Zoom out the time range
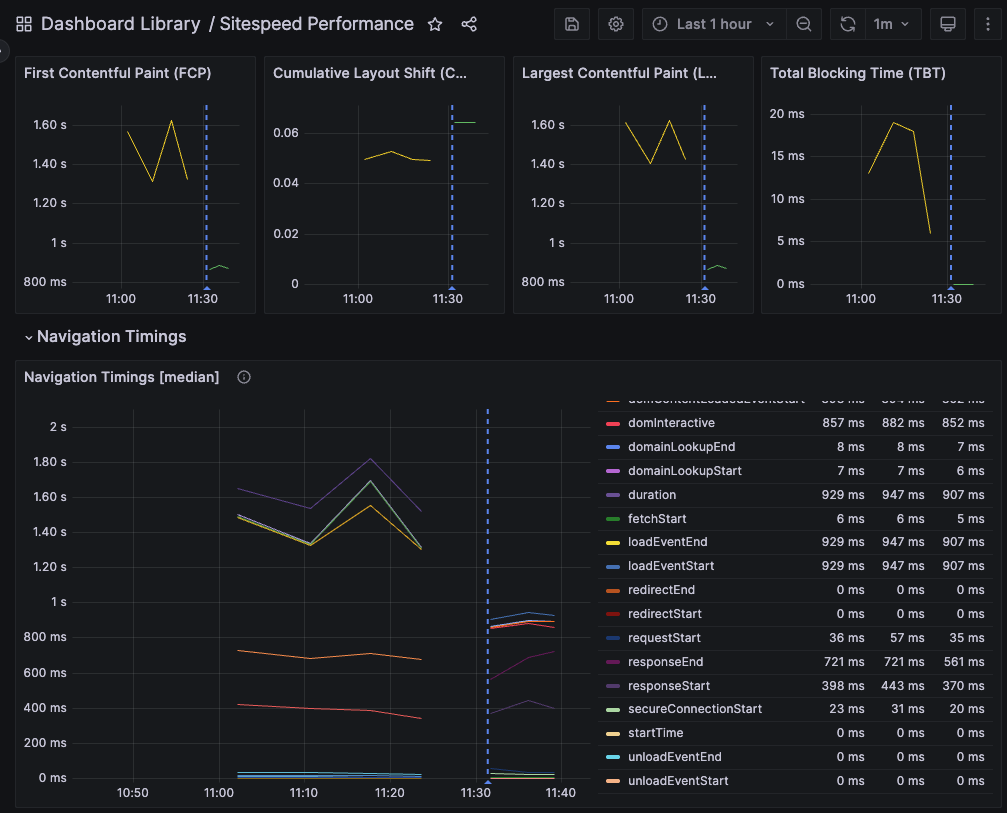Screen dimensions: 1007x813 [803, 24]
